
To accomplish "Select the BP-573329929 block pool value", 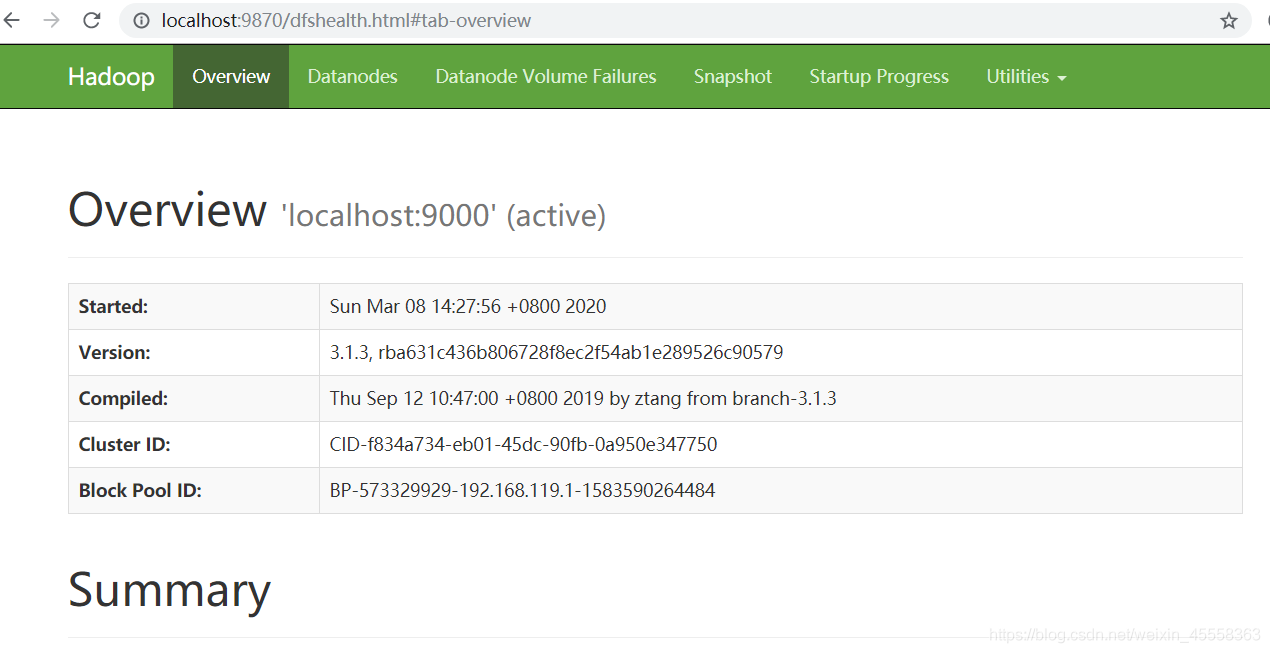I will coord(523,491).
